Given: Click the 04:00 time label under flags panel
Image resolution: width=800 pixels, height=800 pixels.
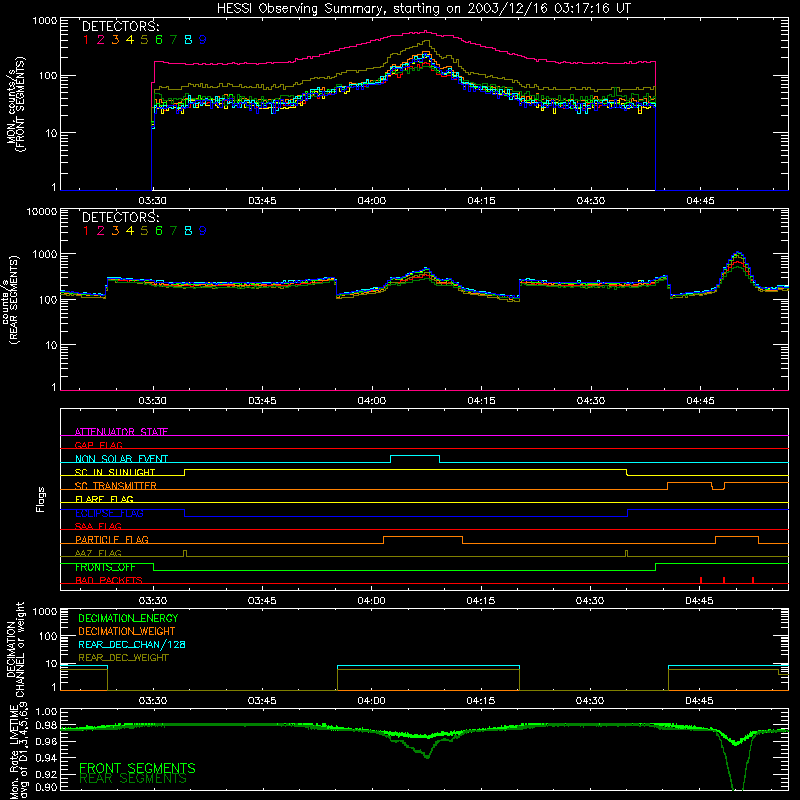Looking at the screenshot, I should click(371, 601).
